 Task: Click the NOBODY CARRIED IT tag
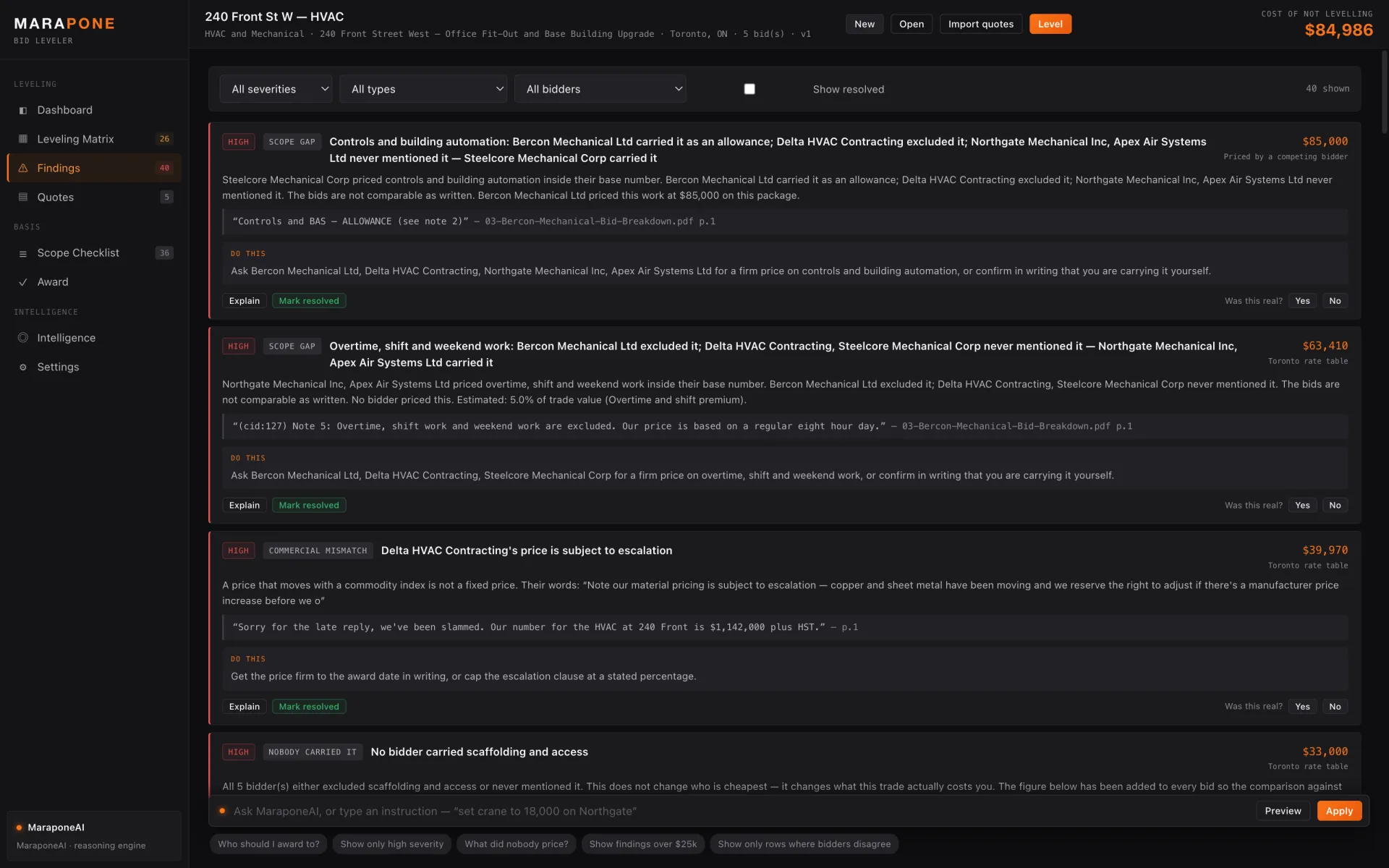tap(313, 752)
